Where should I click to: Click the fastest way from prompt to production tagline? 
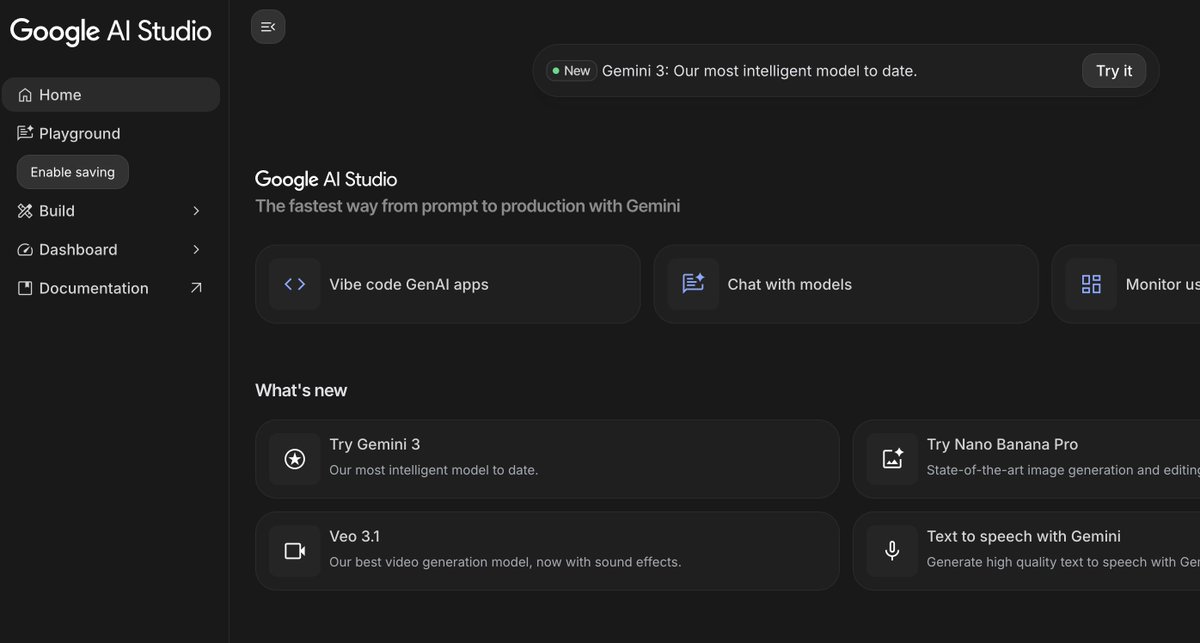pos(468,206)
